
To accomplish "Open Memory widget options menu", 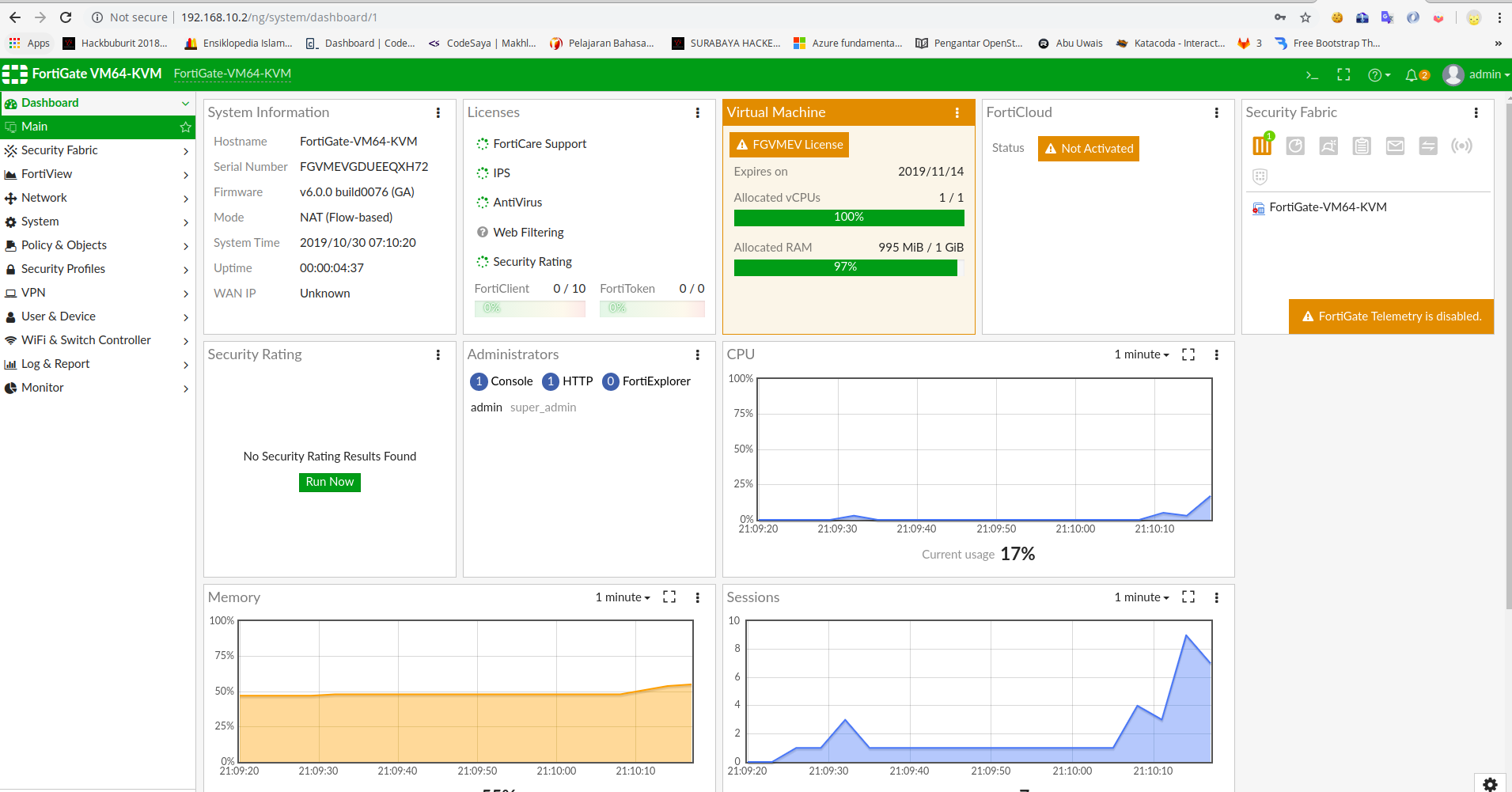I will 698,598.
